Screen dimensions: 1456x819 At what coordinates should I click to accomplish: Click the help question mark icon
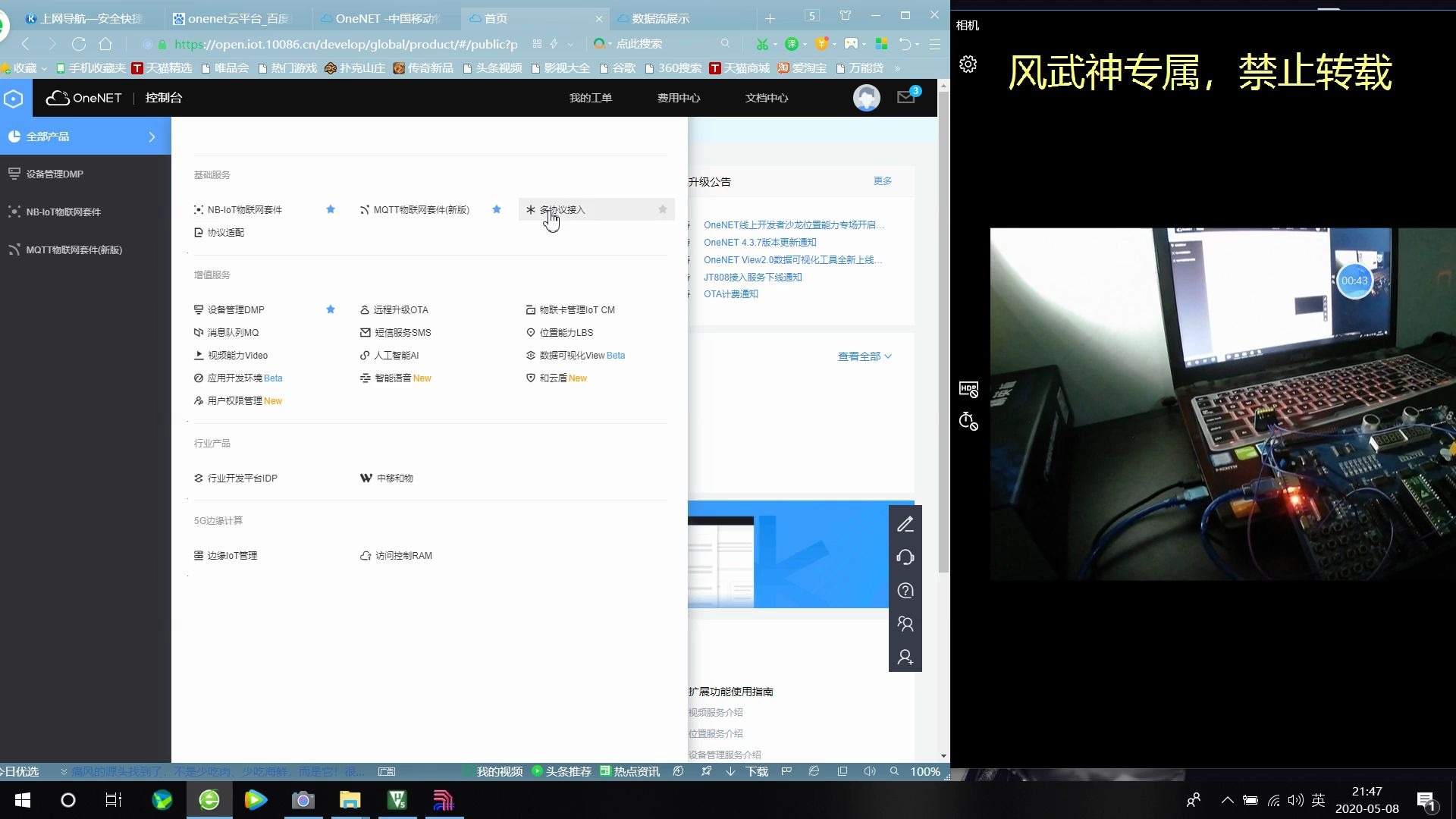point(905,591)
